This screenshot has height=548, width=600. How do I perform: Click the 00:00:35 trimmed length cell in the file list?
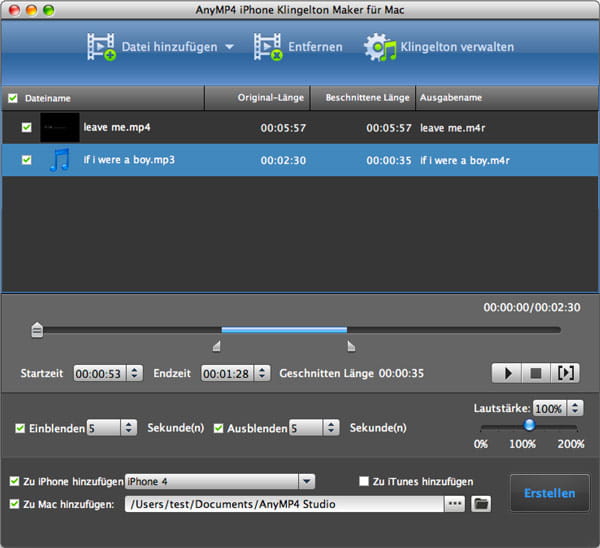pyautogui.click(x=389, y=160)
